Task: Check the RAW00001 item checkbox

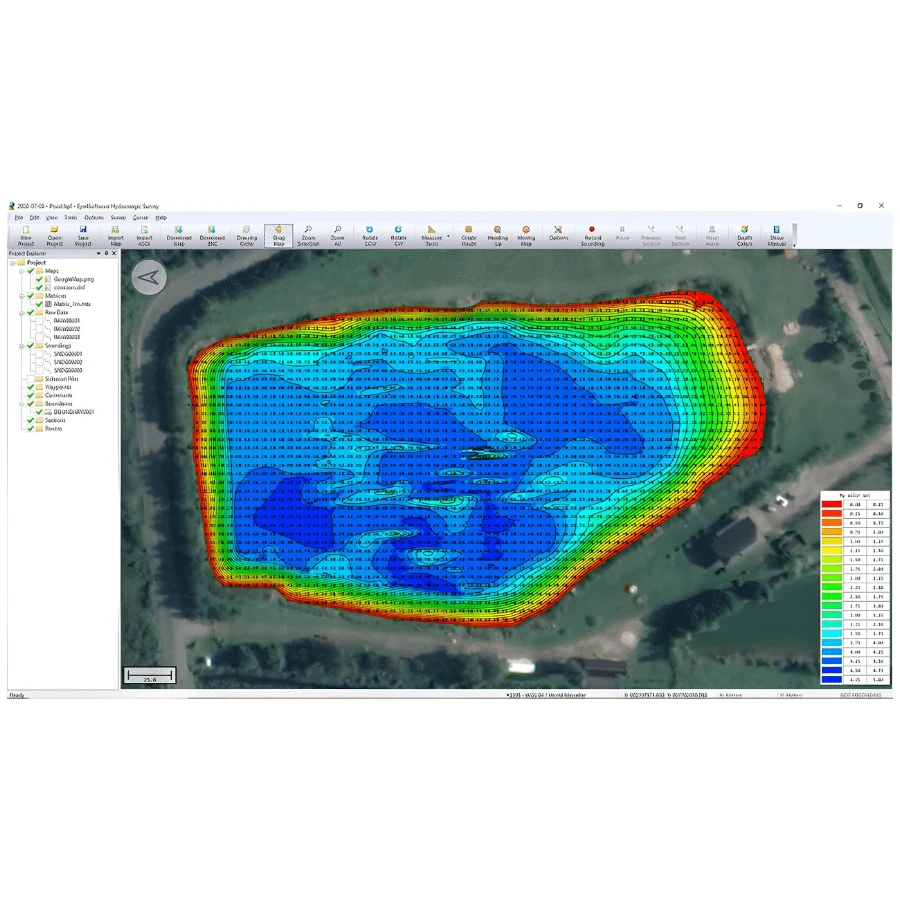Action: (x=40, y=321)
